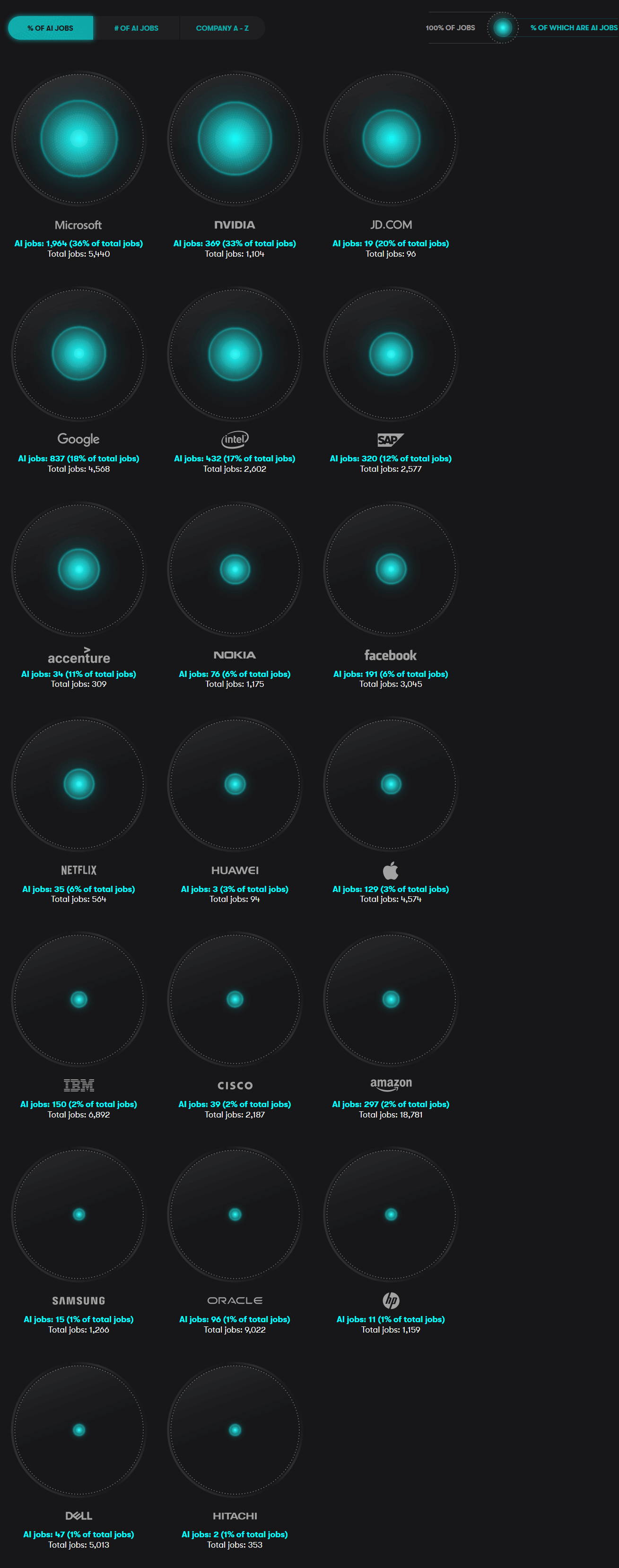Select the IBM logo
This screenshot has height=1568, width=619.
(x=78, y=1085)
